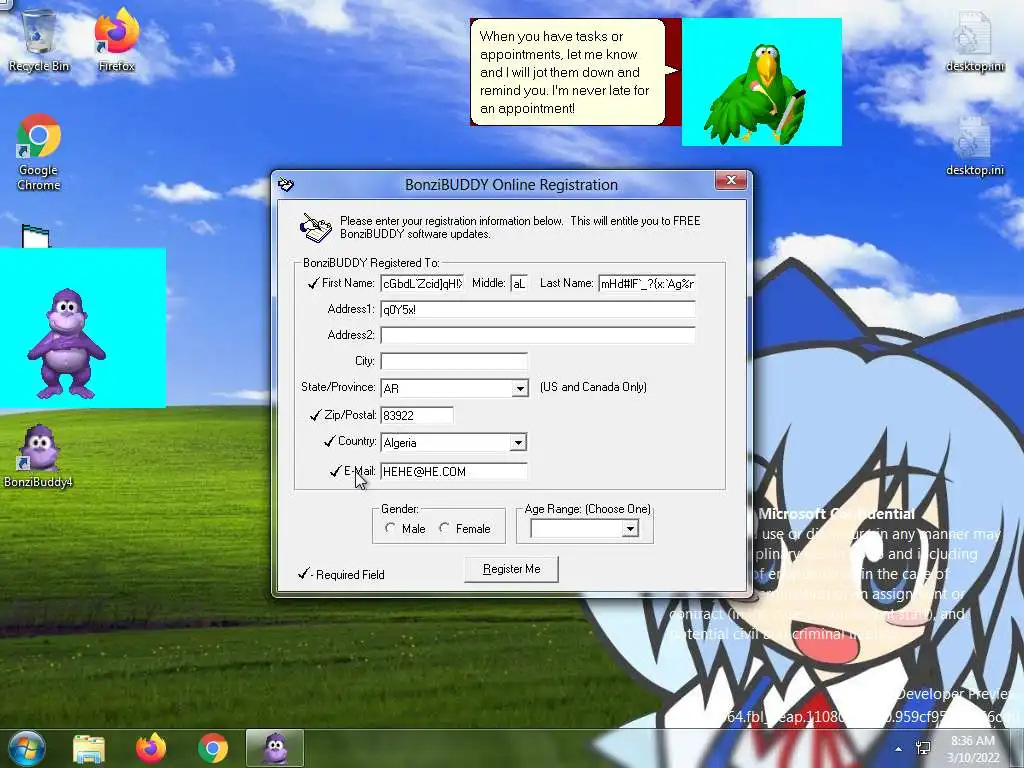The height and width of the screenshot is (768, 1024).
Task: Click the "BonziBUDDY Registered To:" group label
Action: [x=371, y=263]
